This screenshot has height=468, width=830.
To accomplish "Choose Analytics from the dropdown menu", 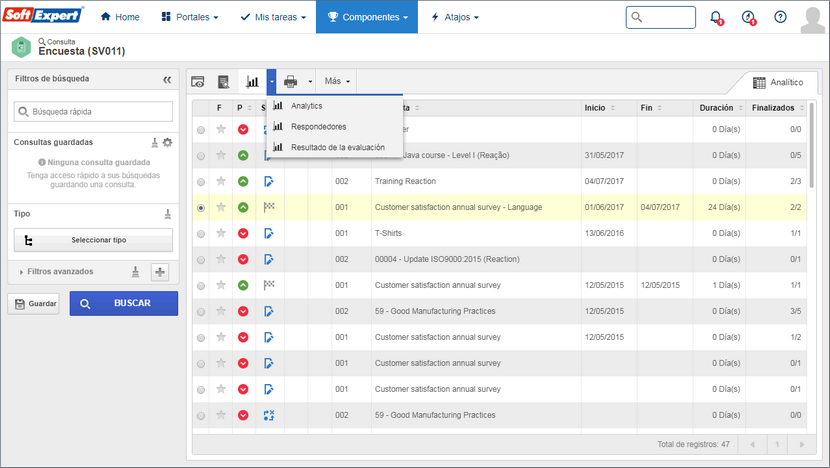I will pyautogui.click(x=335, y=106).
